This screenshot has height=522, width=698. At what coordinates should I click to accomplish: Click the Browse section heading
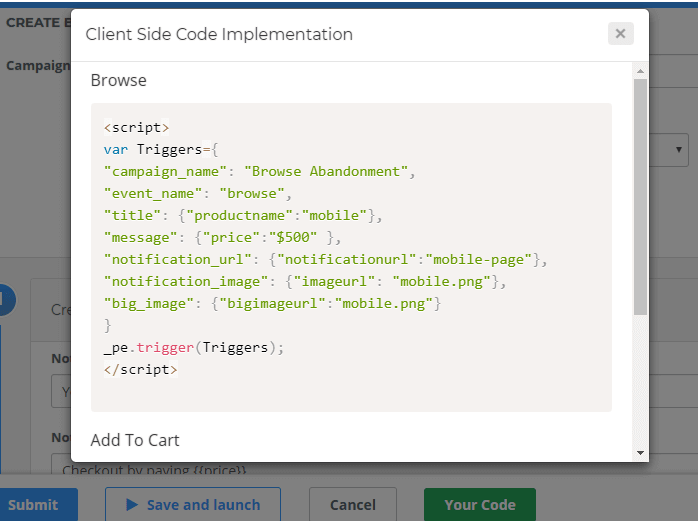[x=118, y=81]
